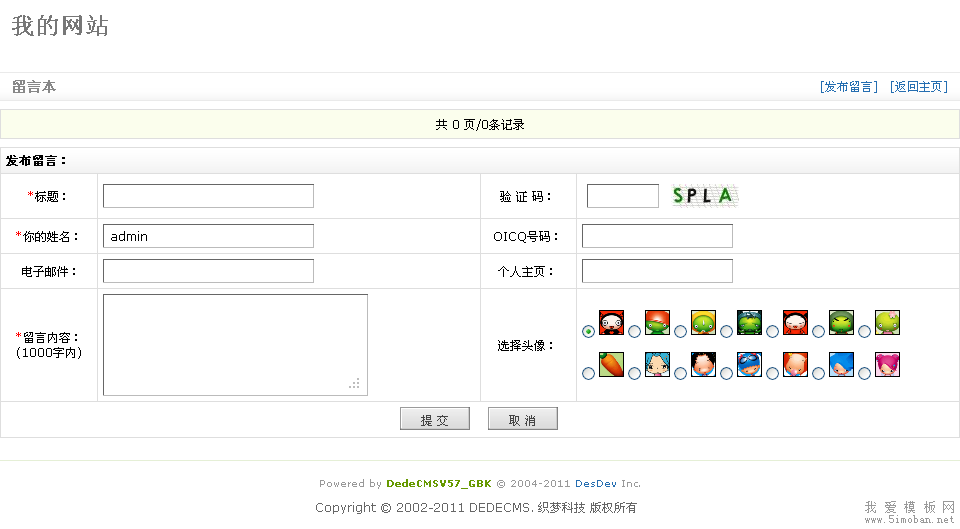
Task: Click the carrot avatar image
Action: 611,364
